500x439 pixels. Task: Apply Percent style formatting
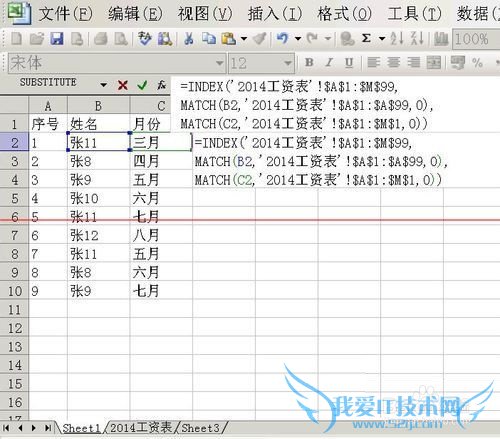click(477, 62)
